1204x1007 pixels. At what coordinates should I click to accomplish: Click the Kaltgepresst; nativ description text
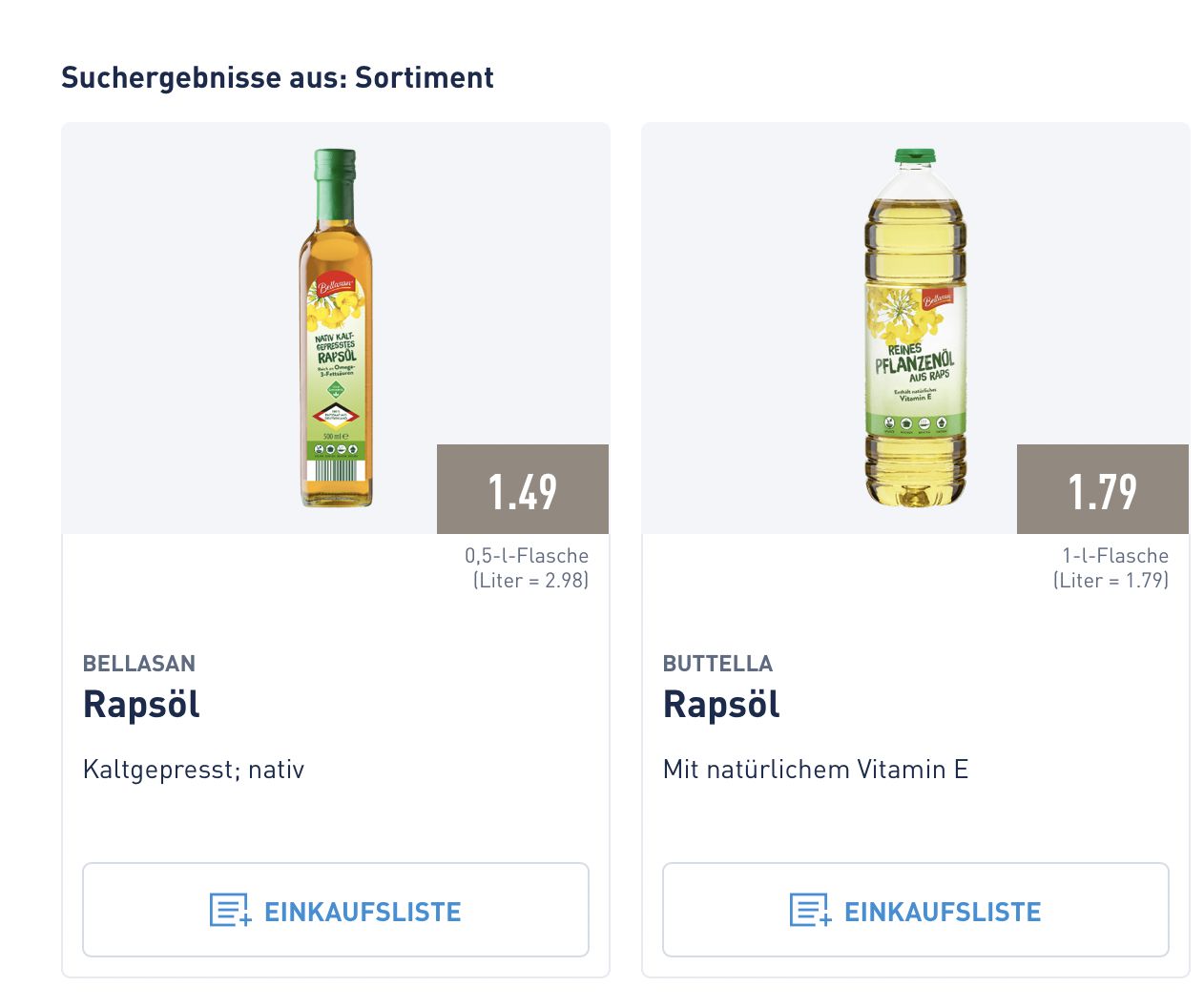pyautogui.click(x=193, y=769)
